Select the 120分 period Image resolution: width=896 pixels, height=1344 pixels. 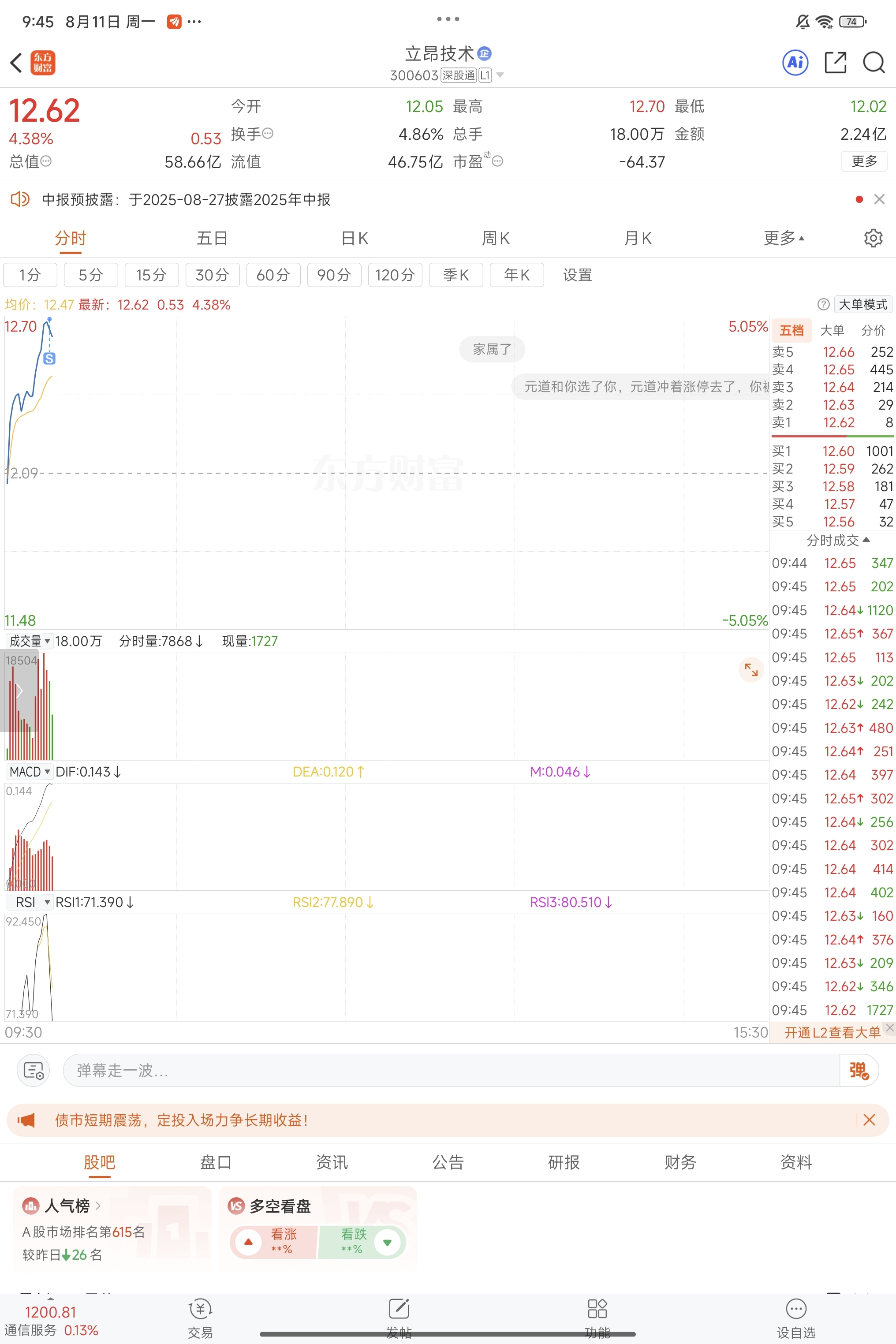pyautogui.click(x=395, y=275)
